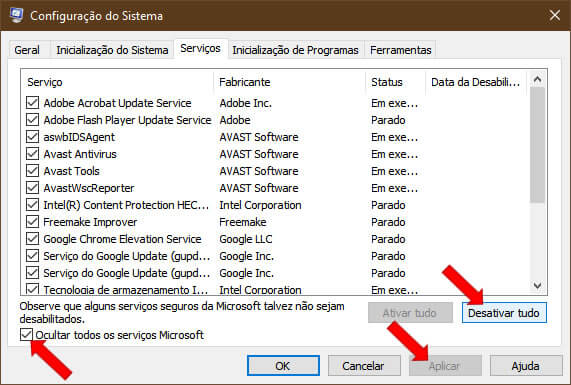Confirm with the OK button

click(283, 366)
